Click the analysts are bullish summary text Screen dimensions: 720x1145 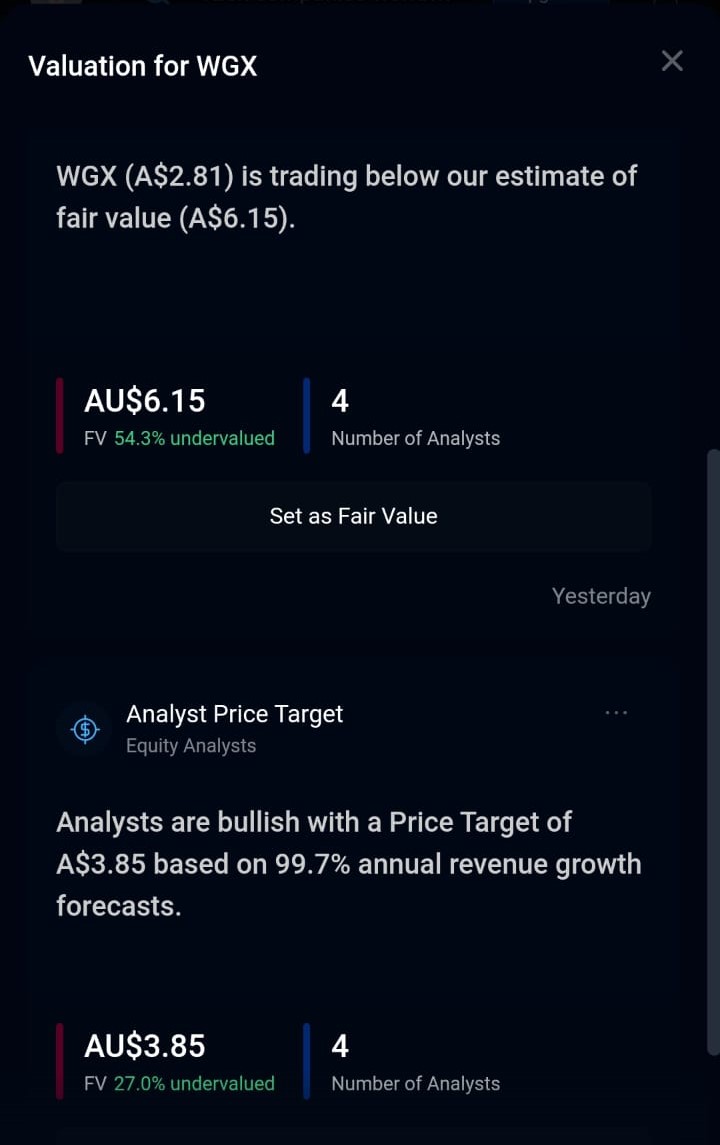tap(348, 865)
